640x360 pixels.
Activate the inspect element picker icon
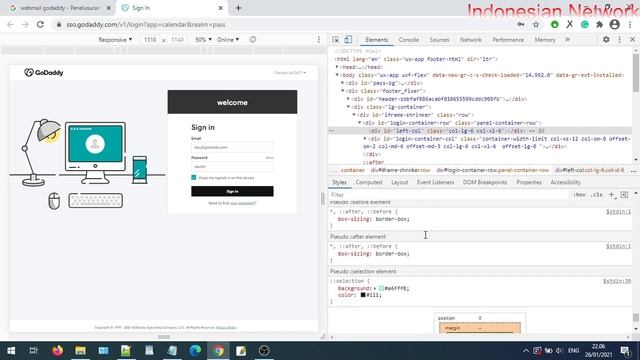(x=336, y=40)
